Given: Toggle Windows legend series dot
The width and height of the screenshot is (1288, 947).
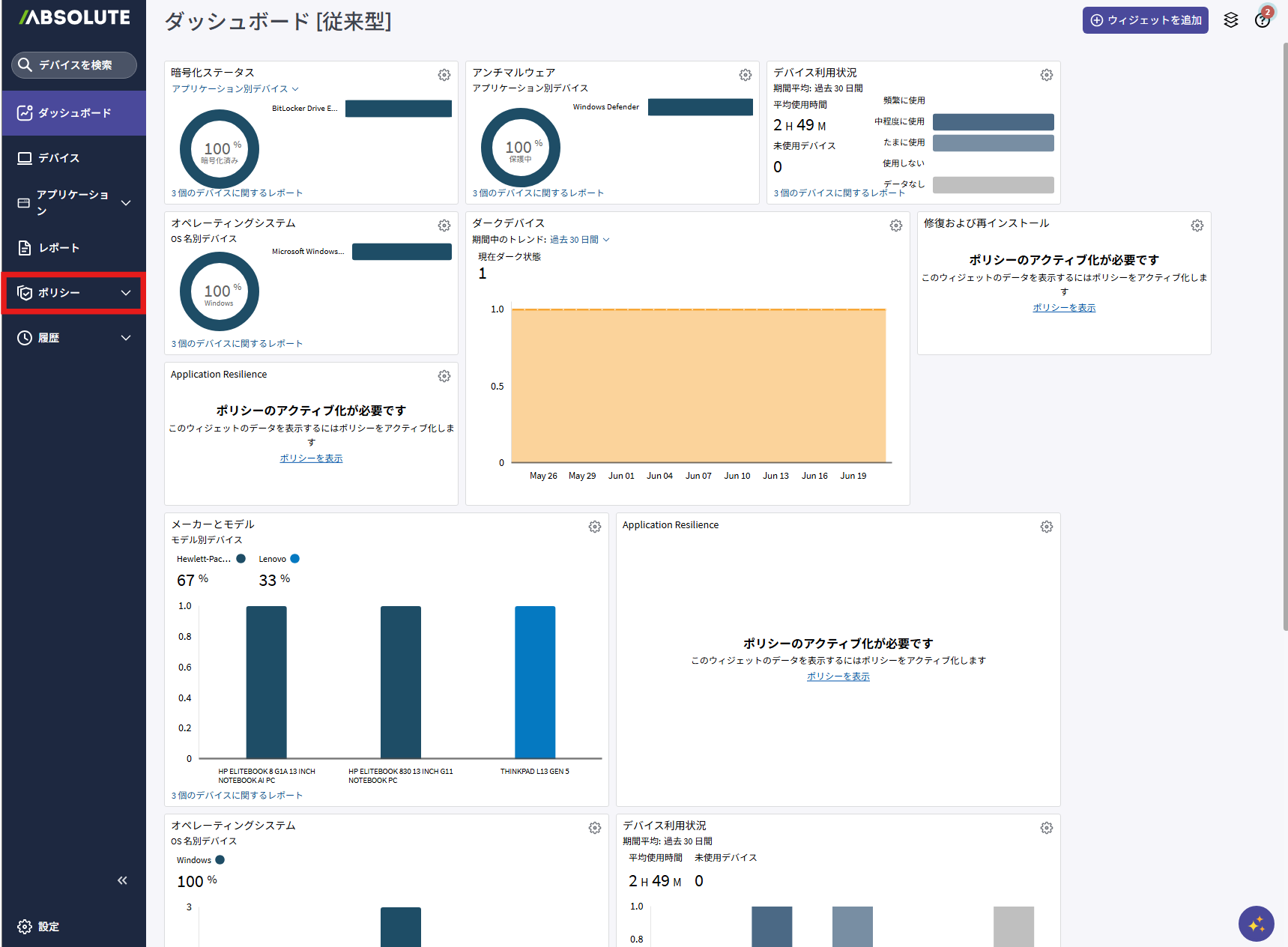Looking at the screenshot, I should [220, 859].
